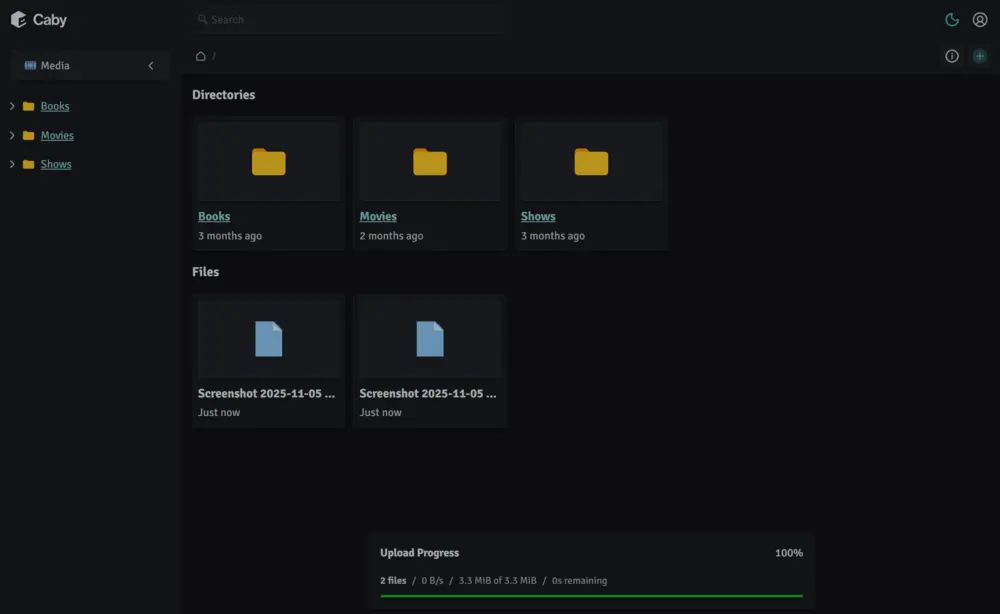Open Movies link in sidebar
The width and height of the screenshot is (1000, 614).
point(57,135)
